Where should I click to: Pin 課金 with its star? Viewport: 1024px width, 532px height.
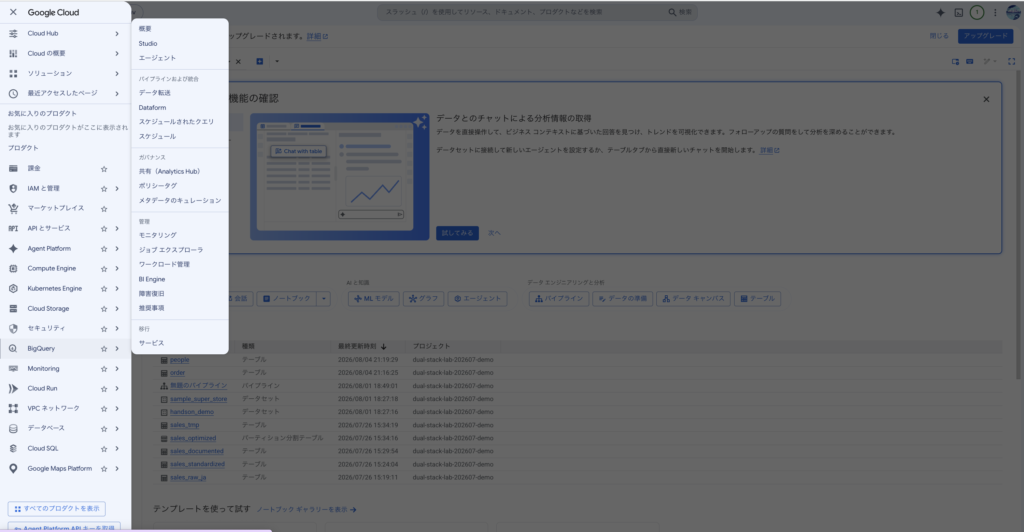(104, 169)
